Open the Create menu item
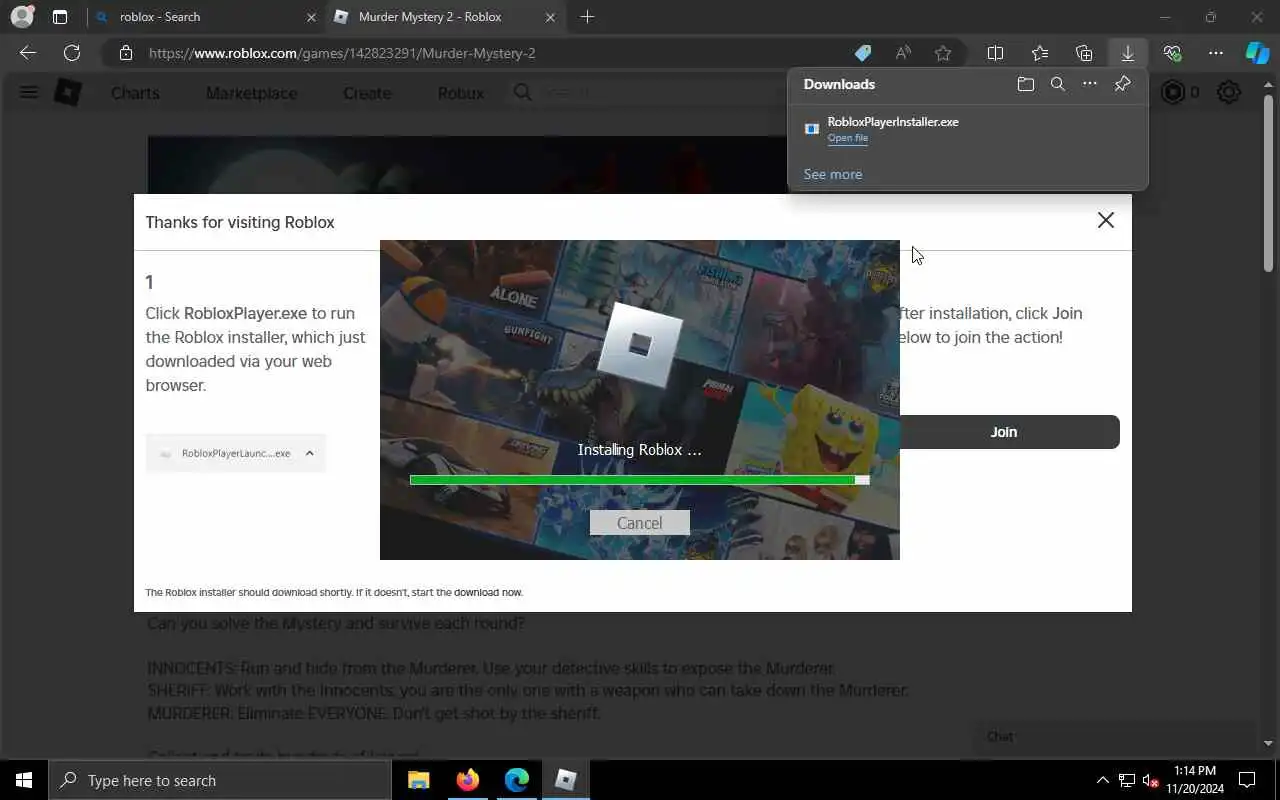Viewport: 1280px width, 800px height. [367, 93]
